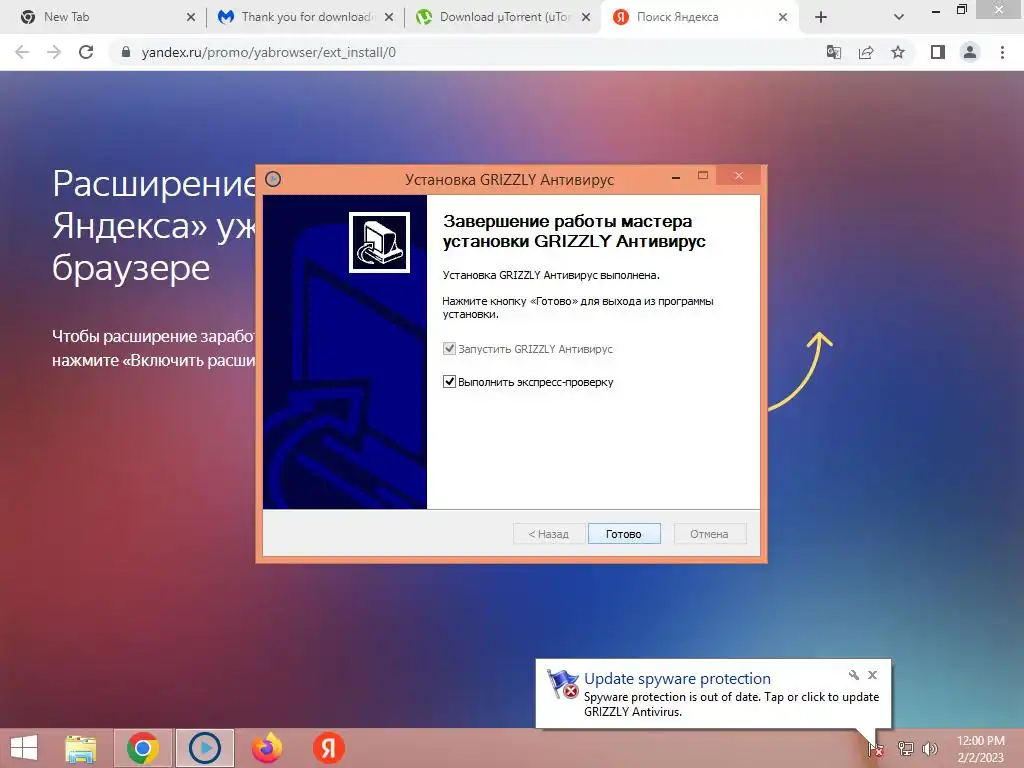Open the Chrome profile avatar
Image resolution: width=1024 pixels, height=768 pixels.
point(970,52)
